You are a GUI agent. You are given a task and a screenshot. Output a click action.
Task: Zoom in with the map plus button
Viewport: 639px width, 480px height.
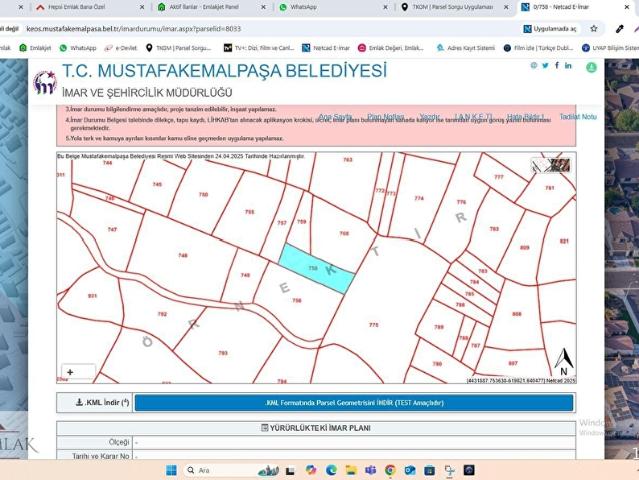pyautogui.click(x=70, y=371)
